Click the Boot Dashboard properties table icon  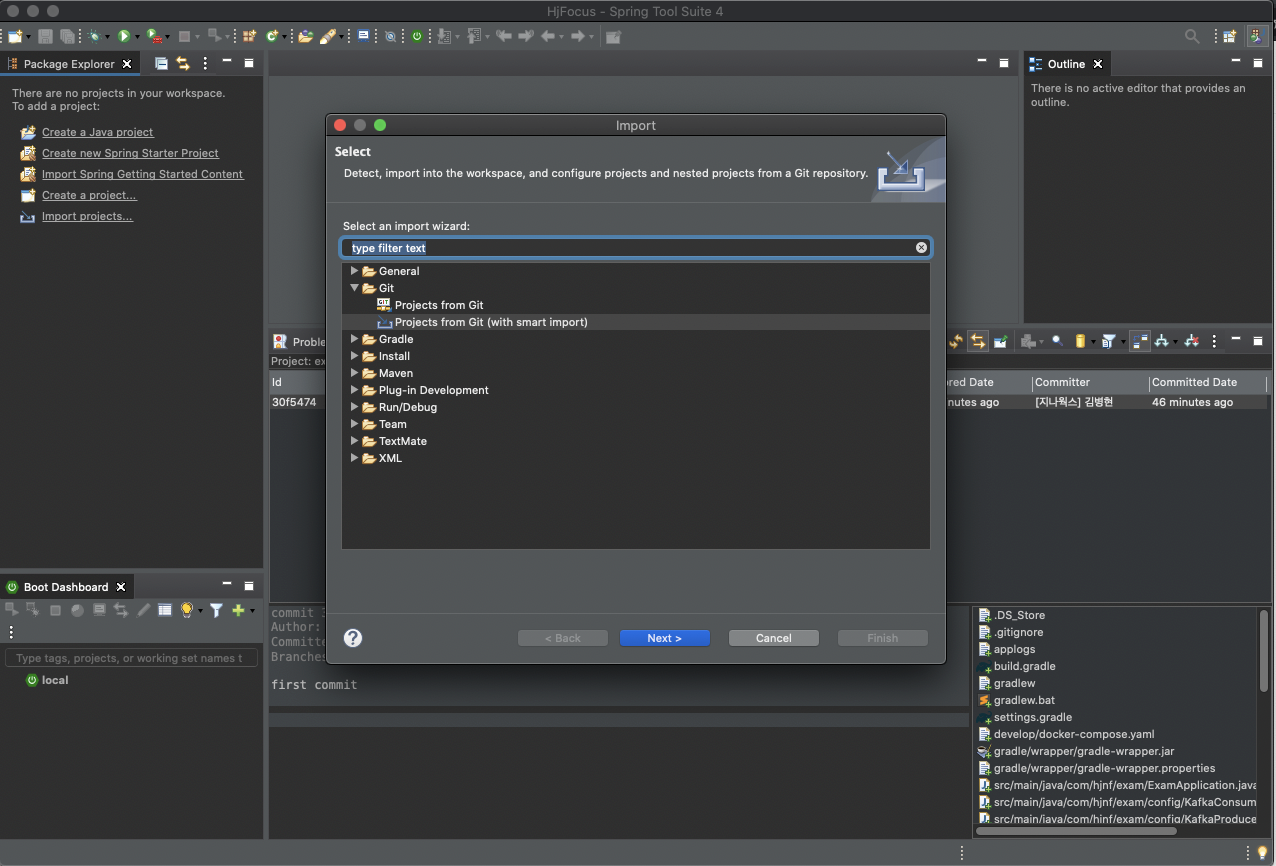165,609
